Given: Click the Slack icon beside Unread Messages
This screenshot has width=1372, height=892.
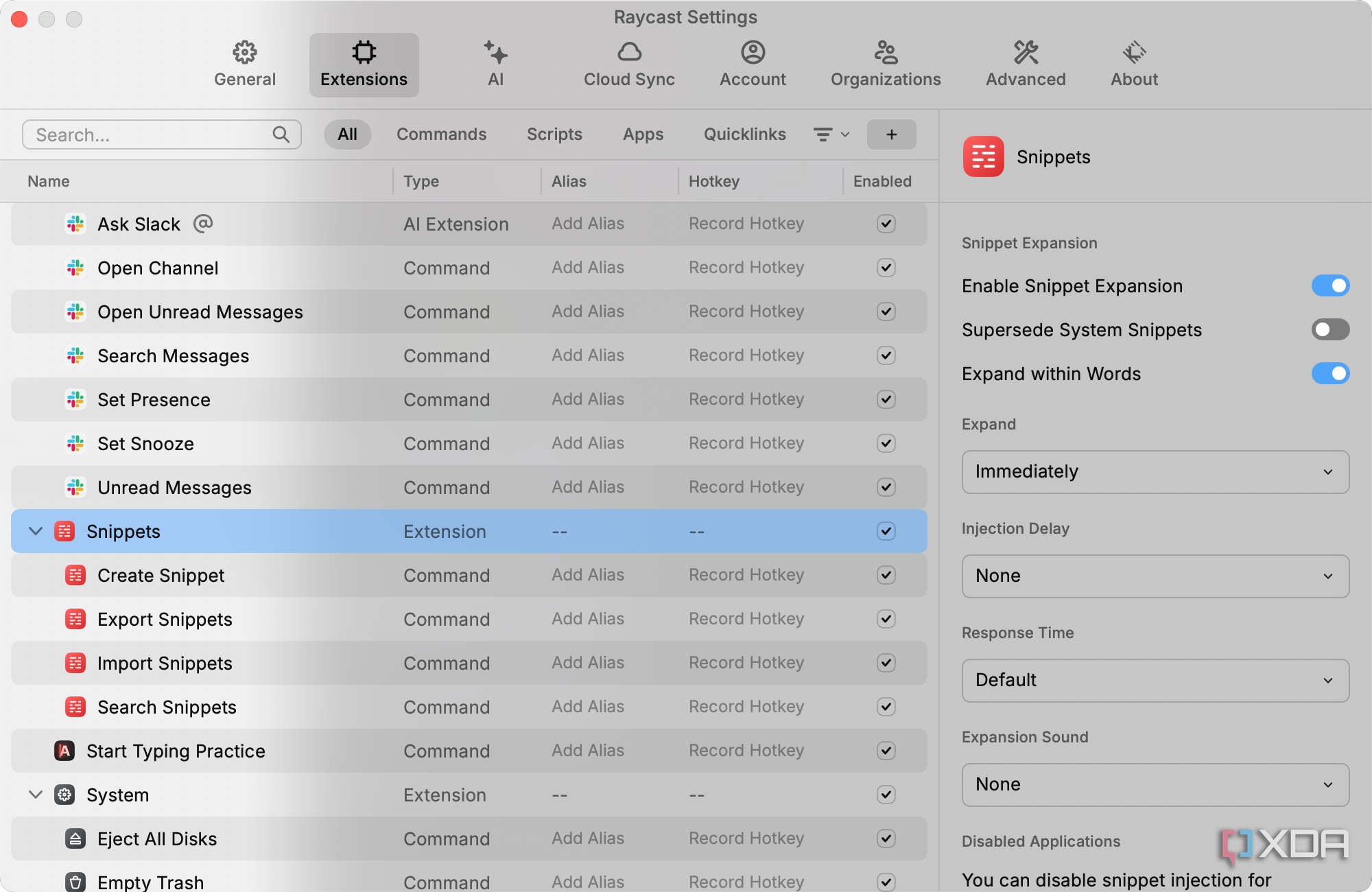Looking at the screenshot, I should point(75,487).
